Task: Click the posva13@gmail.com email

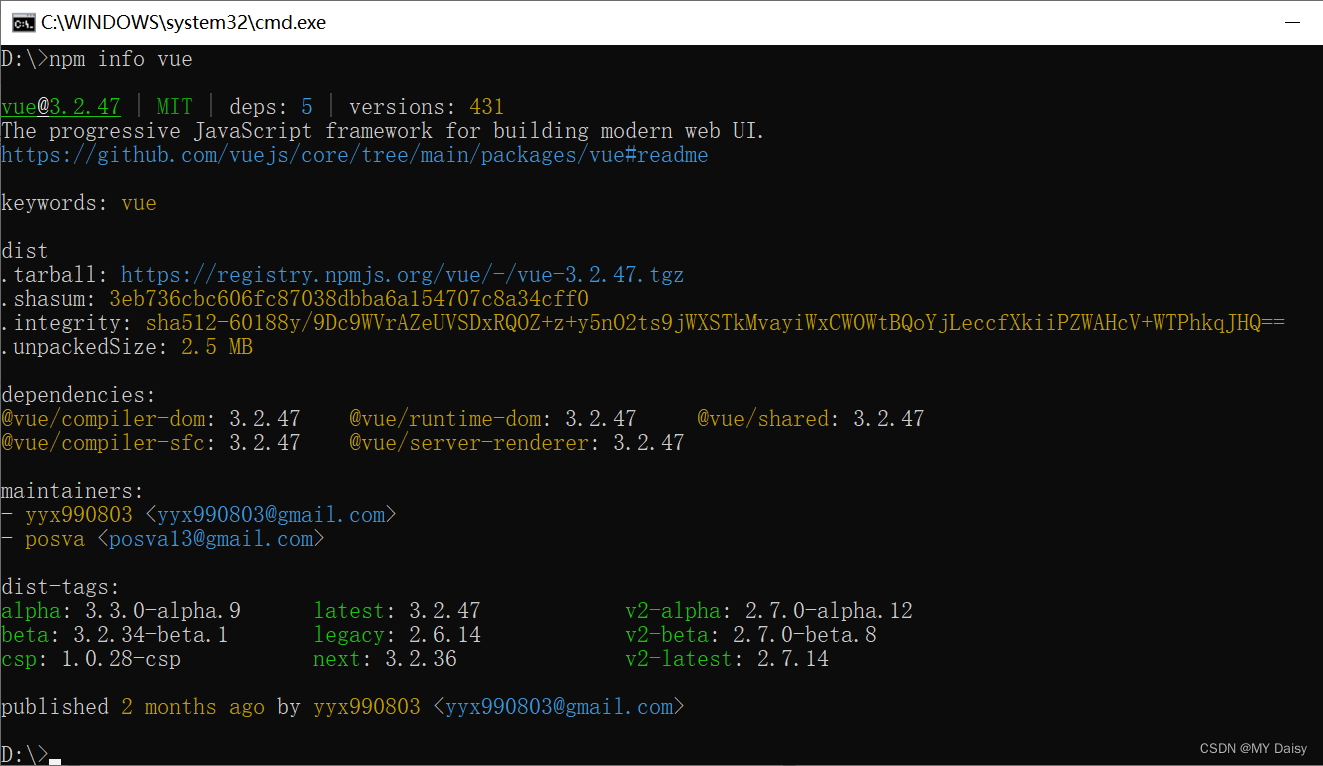Action: (x=211, y=539)
